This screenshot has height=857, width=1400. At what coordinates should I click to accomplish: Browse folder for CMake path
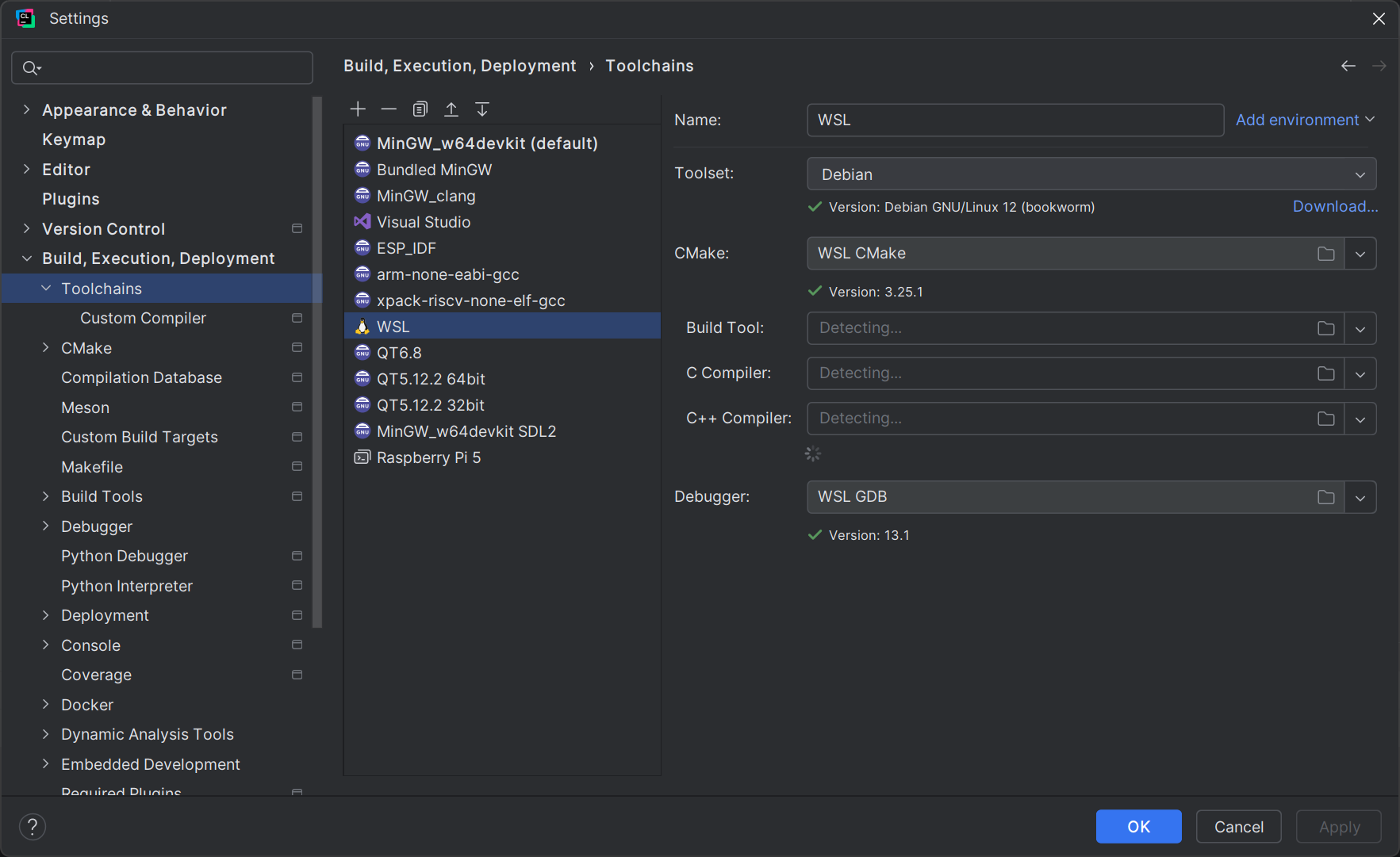point(1325,254)
